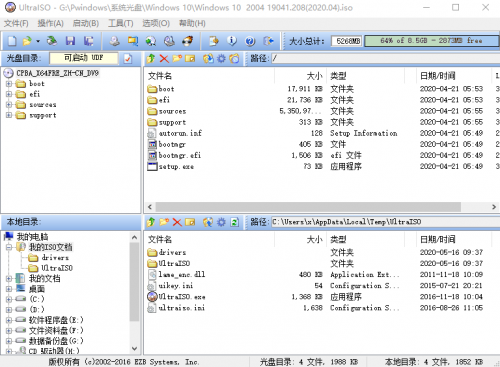
Task: Click right arrow of image list horizontal scrollbar
Action: pos(494,207)
